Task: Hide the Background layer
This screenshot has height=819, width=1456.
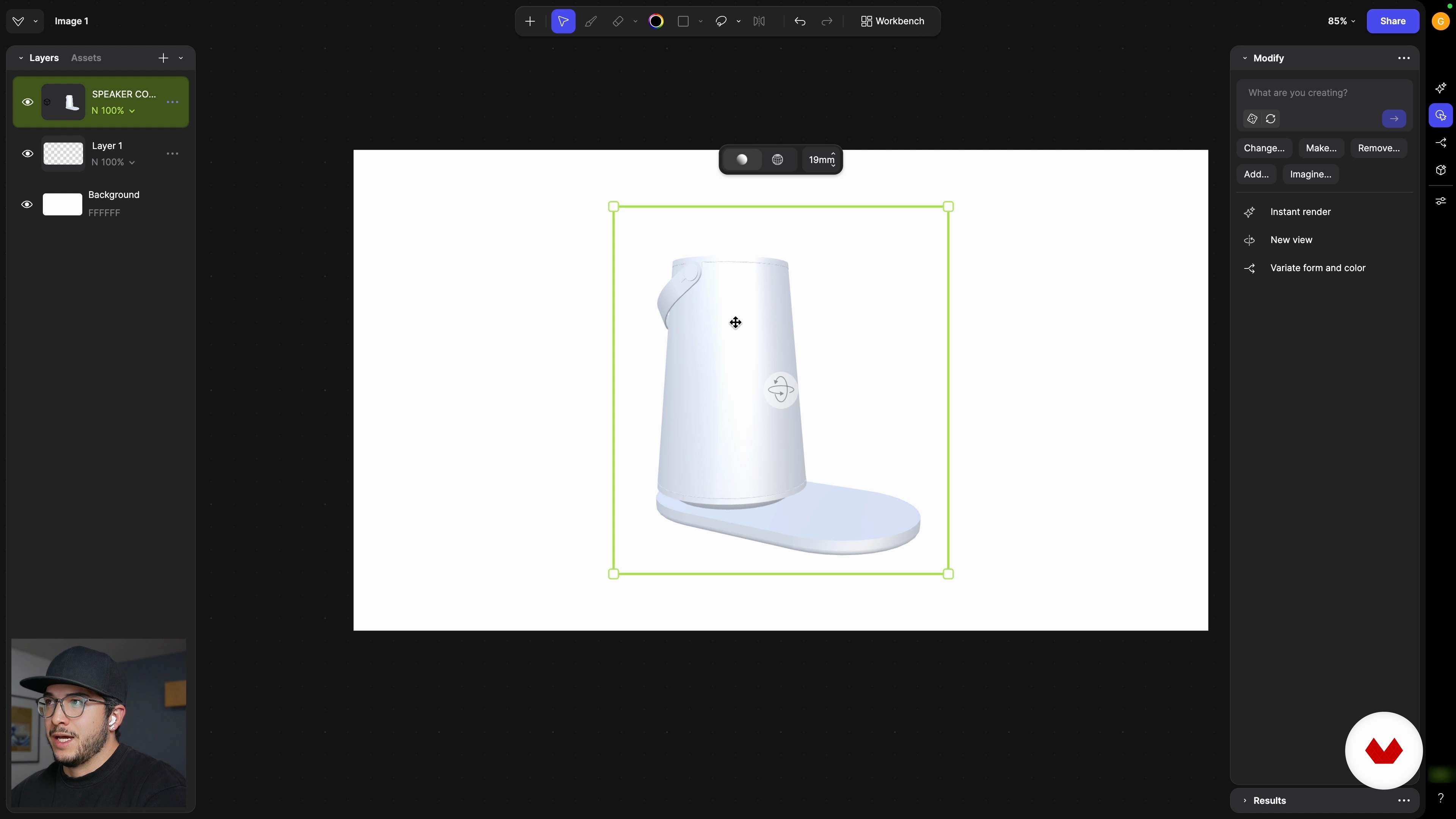Action: point(27,205)
